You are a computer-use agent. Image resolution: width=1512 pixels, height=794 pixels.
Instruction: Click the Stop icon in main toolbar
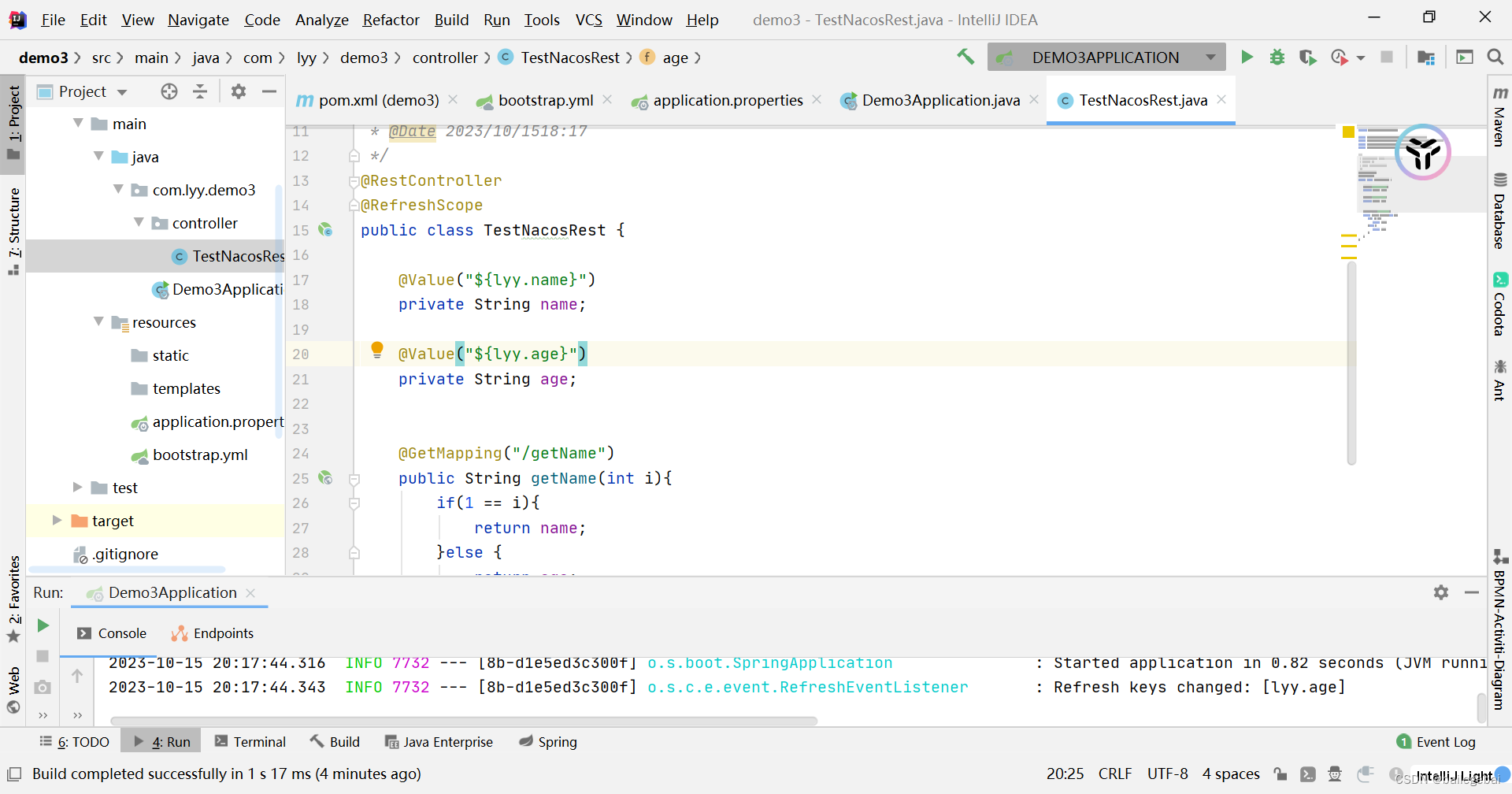coord(1387,57)
